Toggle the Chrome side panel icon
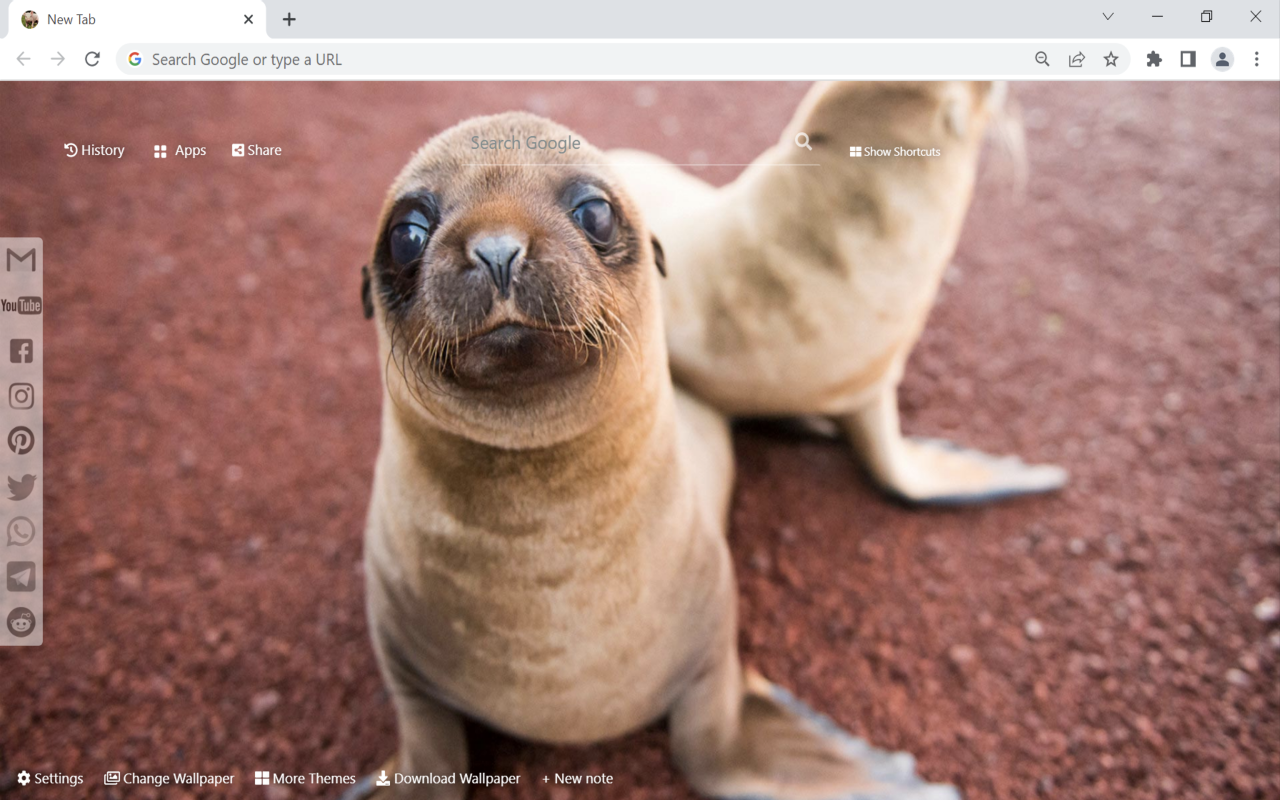This screenshot has width=1280, height=800. (1188, 59)
